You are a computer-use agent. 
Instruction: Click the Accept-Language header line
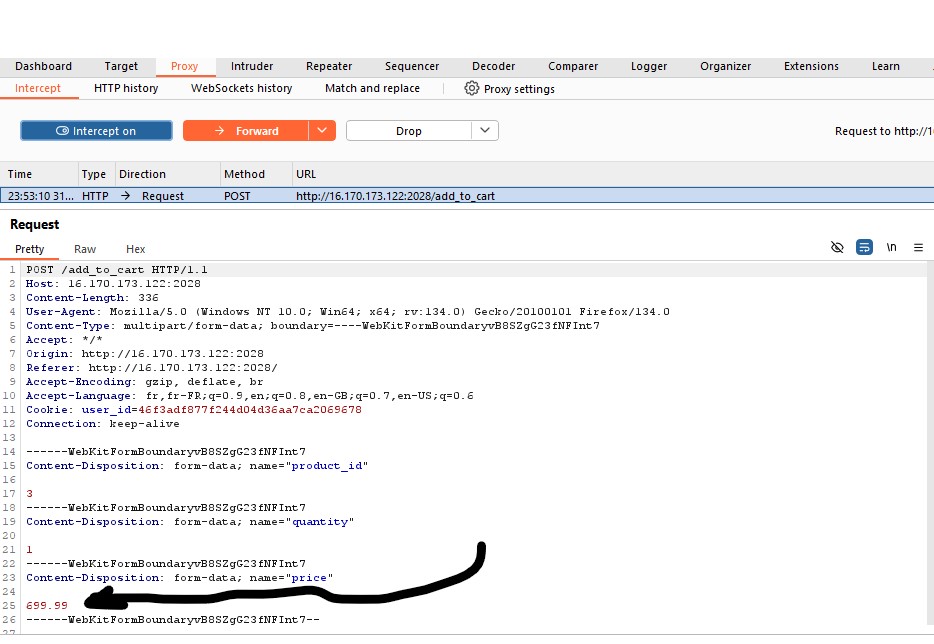pos(250,396)
